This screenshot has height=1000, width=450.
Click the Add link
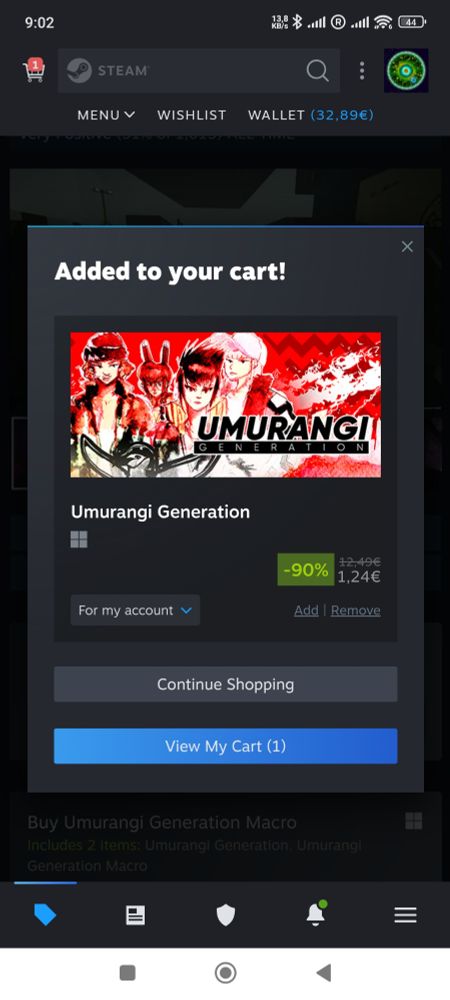tap(306, 610)
